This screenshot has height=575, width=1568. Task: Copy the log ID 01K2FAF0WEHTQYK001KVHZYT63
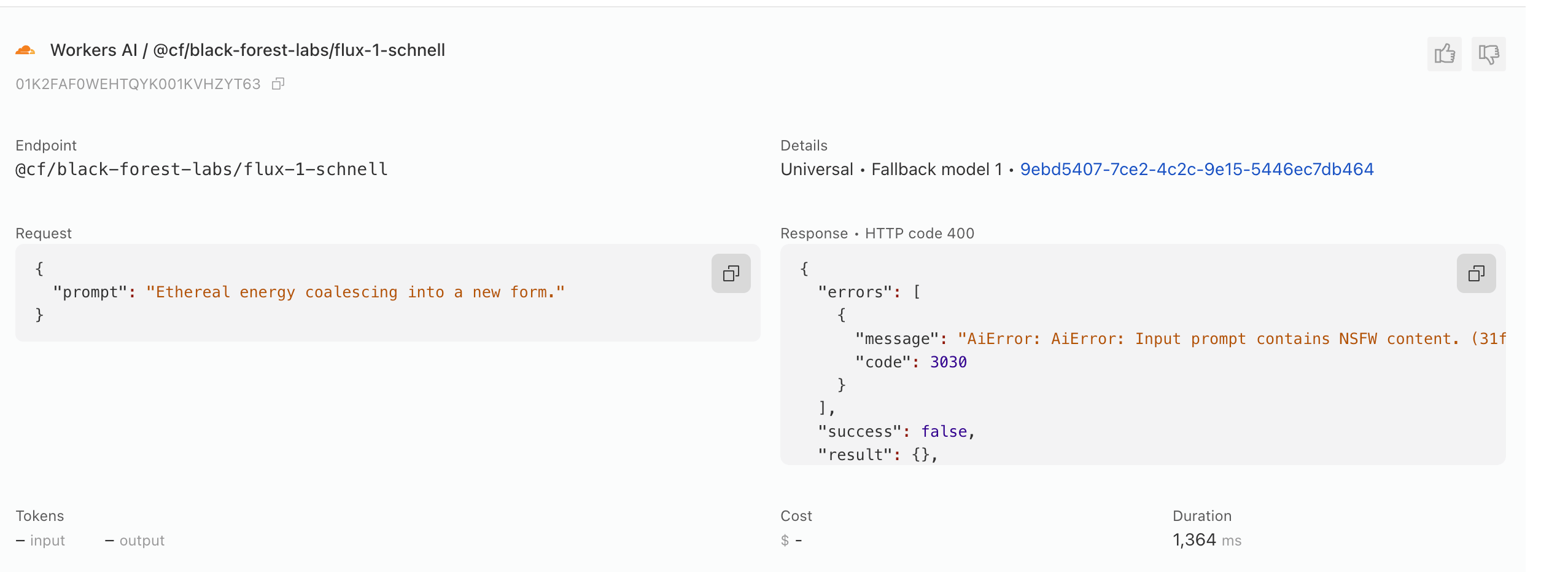[x=278, y=84]
